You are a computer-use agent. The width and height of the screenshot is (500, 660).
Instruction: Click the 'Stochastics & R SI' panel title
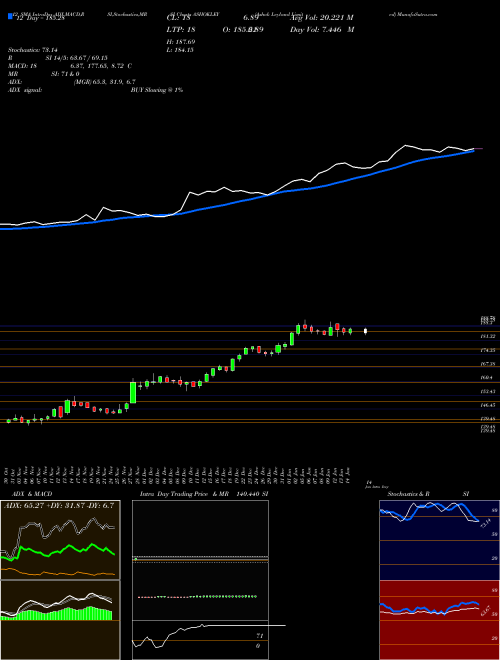428,494
